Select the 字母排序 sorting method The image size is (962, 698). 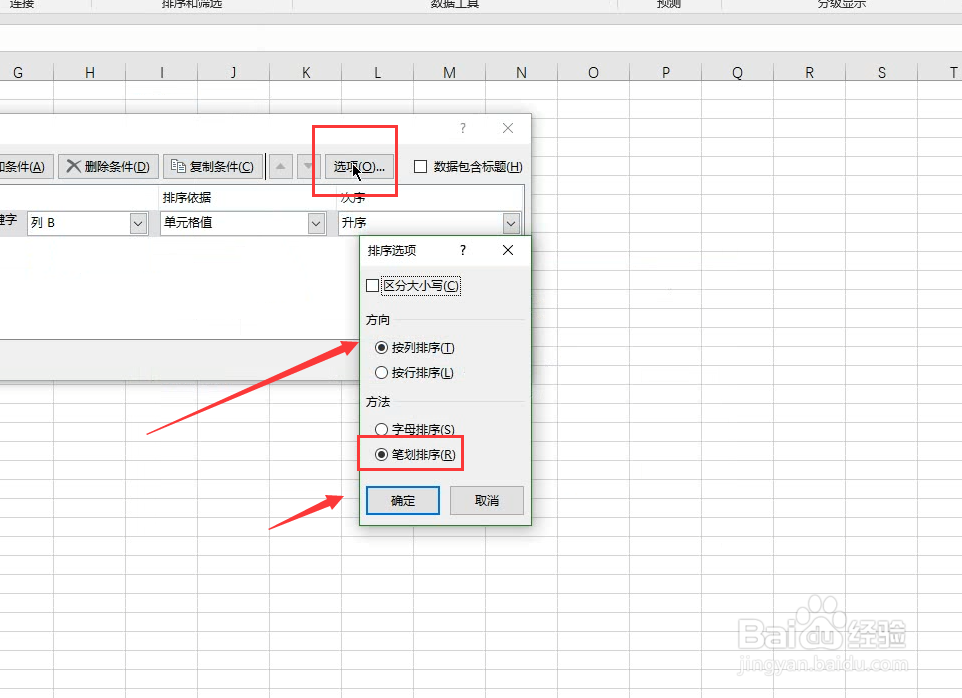click(x=381, y=428)
